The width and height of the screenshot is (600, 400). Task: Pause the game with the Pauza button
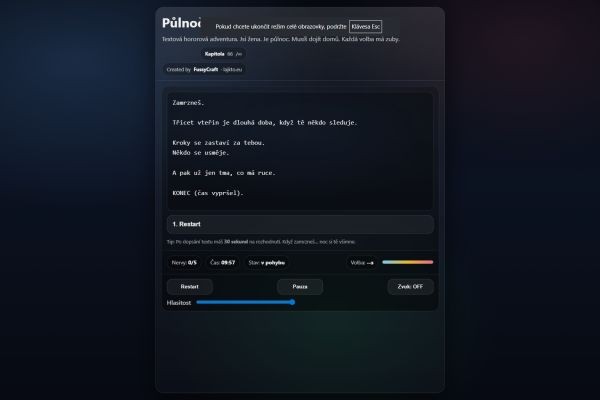[300, 287]
